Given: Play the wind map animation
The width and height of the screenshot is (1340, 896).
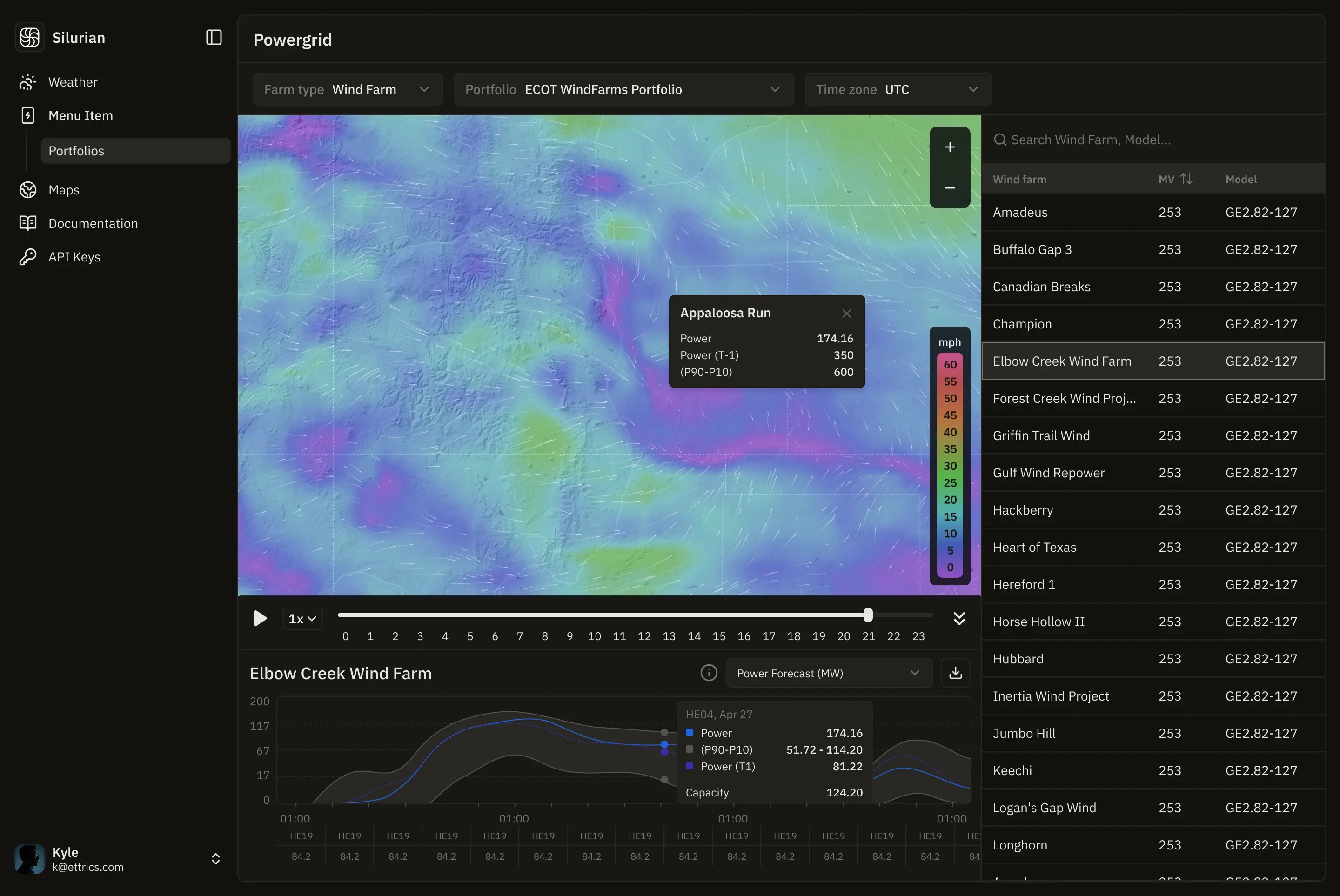Looking at the screenshot, I should (x=260, y=619).
